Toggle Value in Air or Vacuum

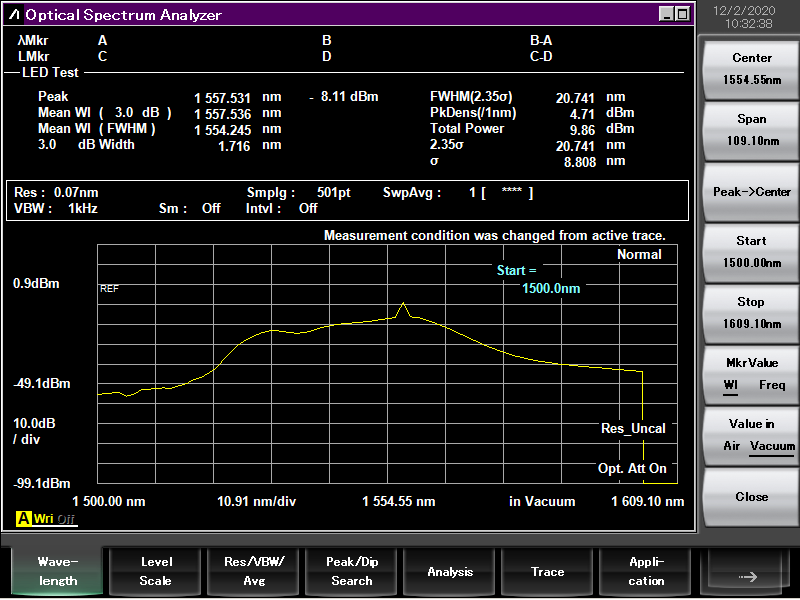[x=751, y=435]
